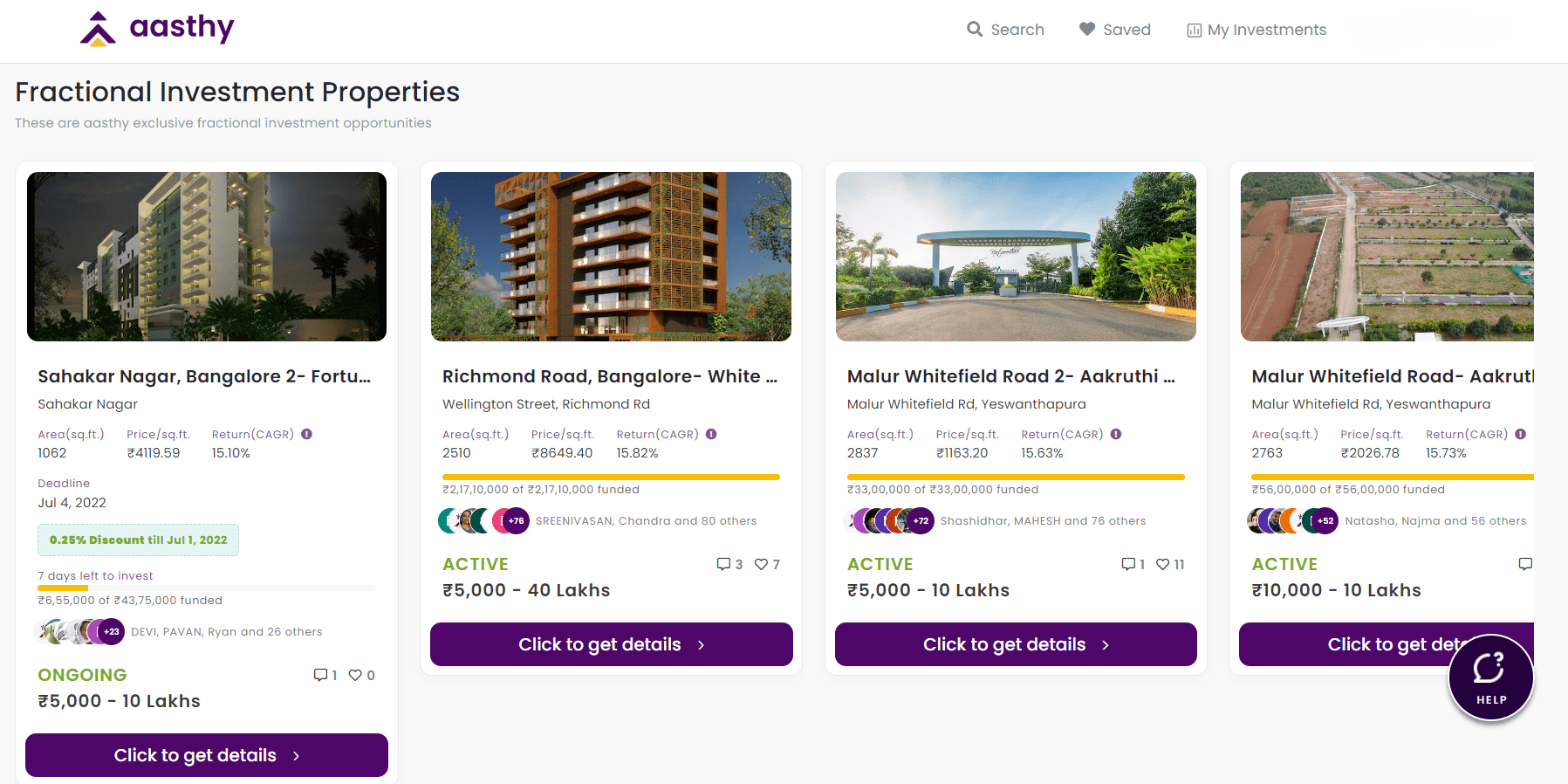Open My Investments chart icon

[1194, 31]
